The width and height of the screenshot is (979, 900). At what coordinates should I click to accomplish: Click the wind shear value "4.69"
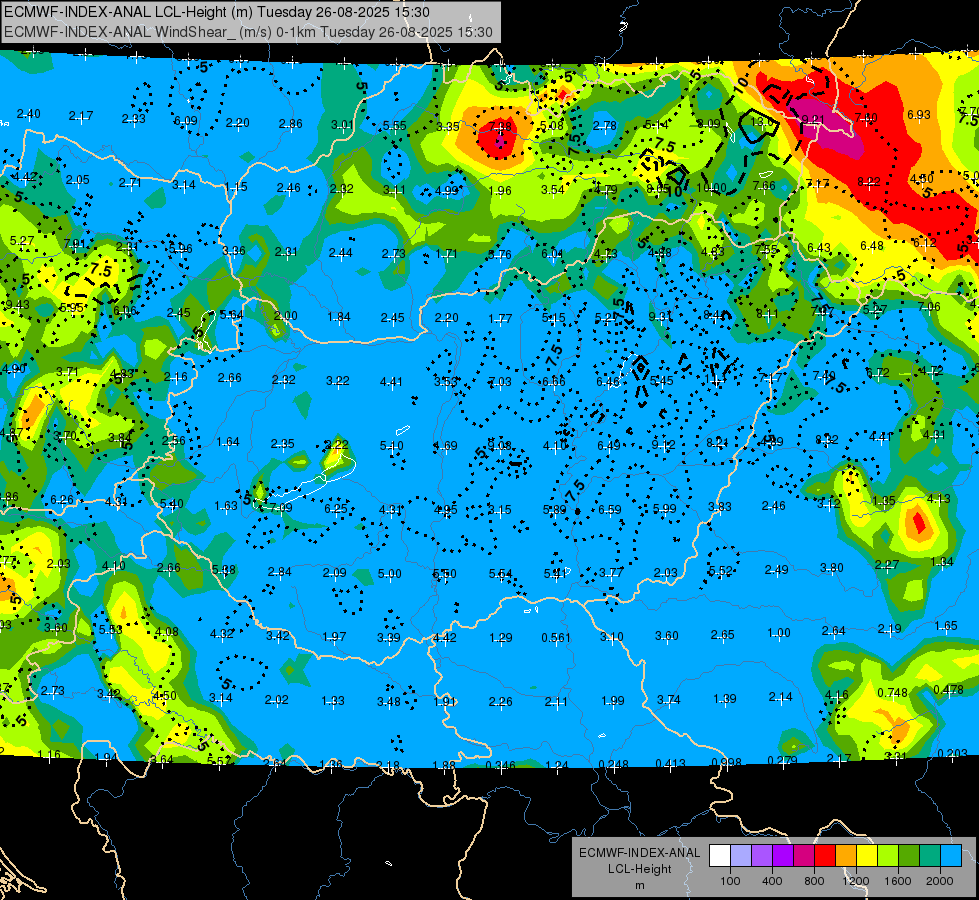(x=445, y=446)
